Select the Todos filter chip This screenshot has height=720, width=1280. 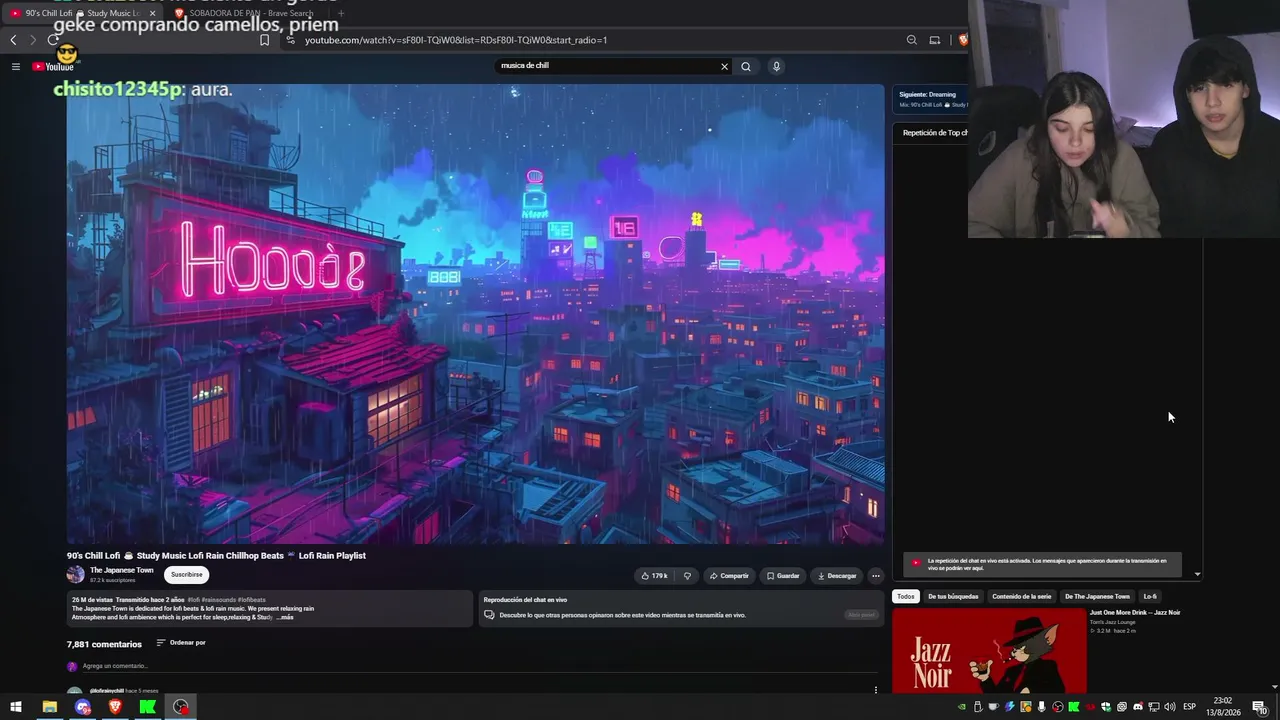905,597
